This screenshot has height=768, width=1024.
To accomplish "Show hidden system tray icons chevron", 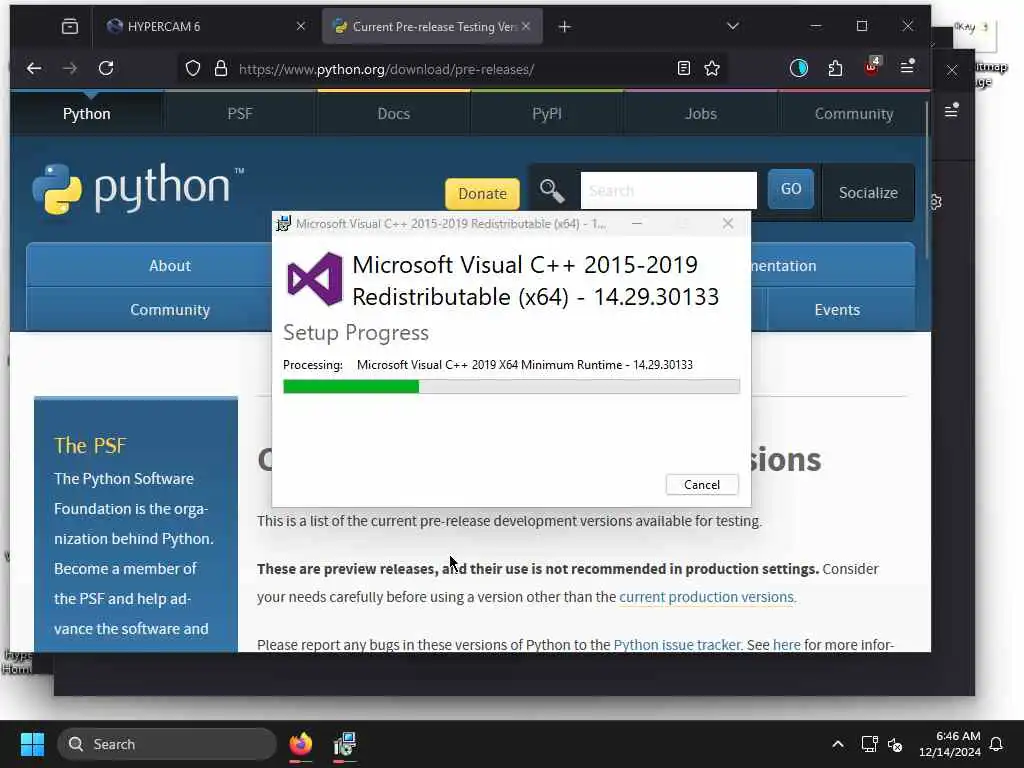I will coord(837,744).
